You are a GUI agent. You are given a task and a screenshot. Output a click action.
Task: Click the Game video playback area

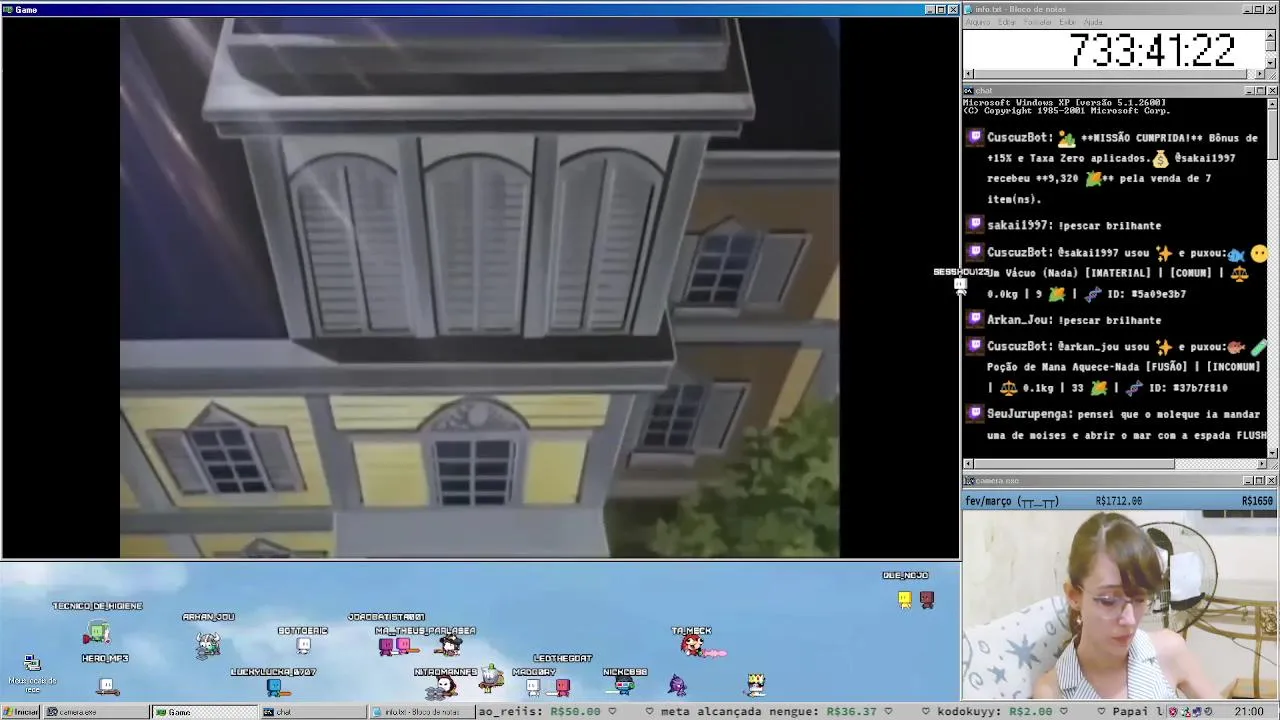(x=480, y=288)
